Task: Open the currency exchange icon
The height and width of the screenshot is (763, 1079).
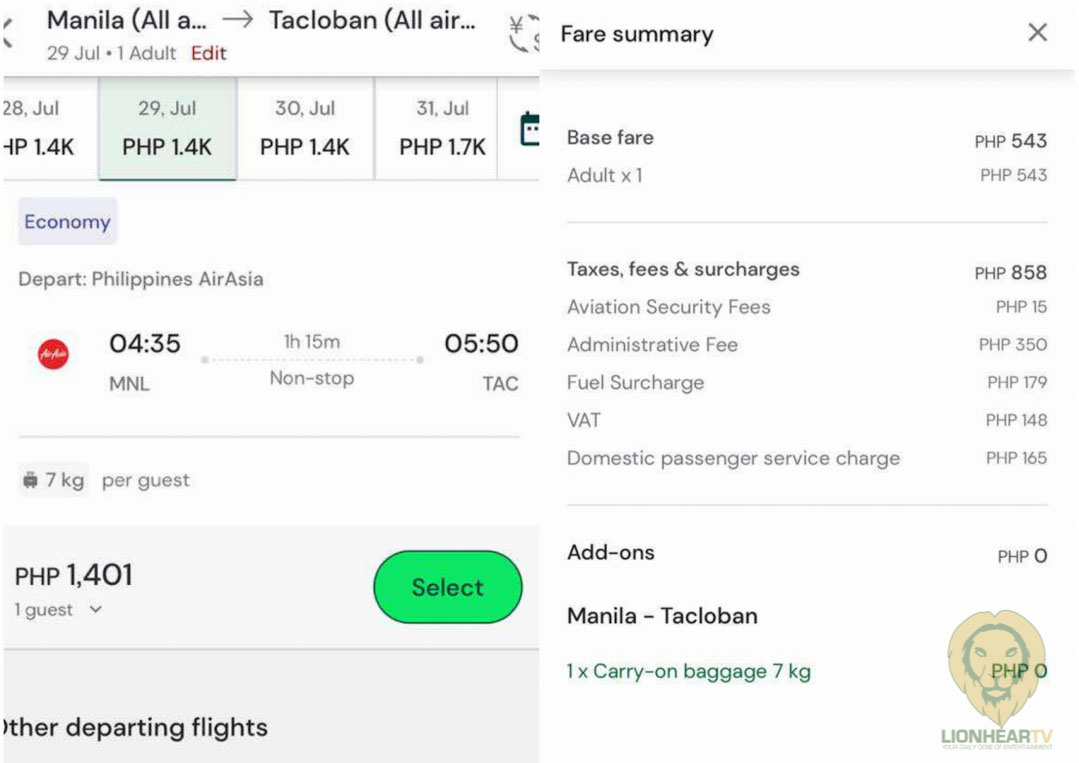Action: (522, 33)
